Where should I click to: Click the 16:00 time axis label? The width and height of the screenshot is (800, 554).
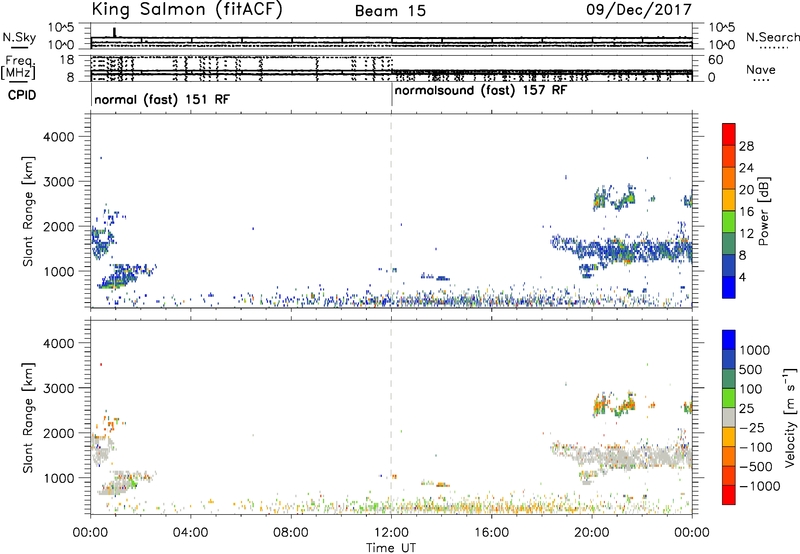pos(491,533)
